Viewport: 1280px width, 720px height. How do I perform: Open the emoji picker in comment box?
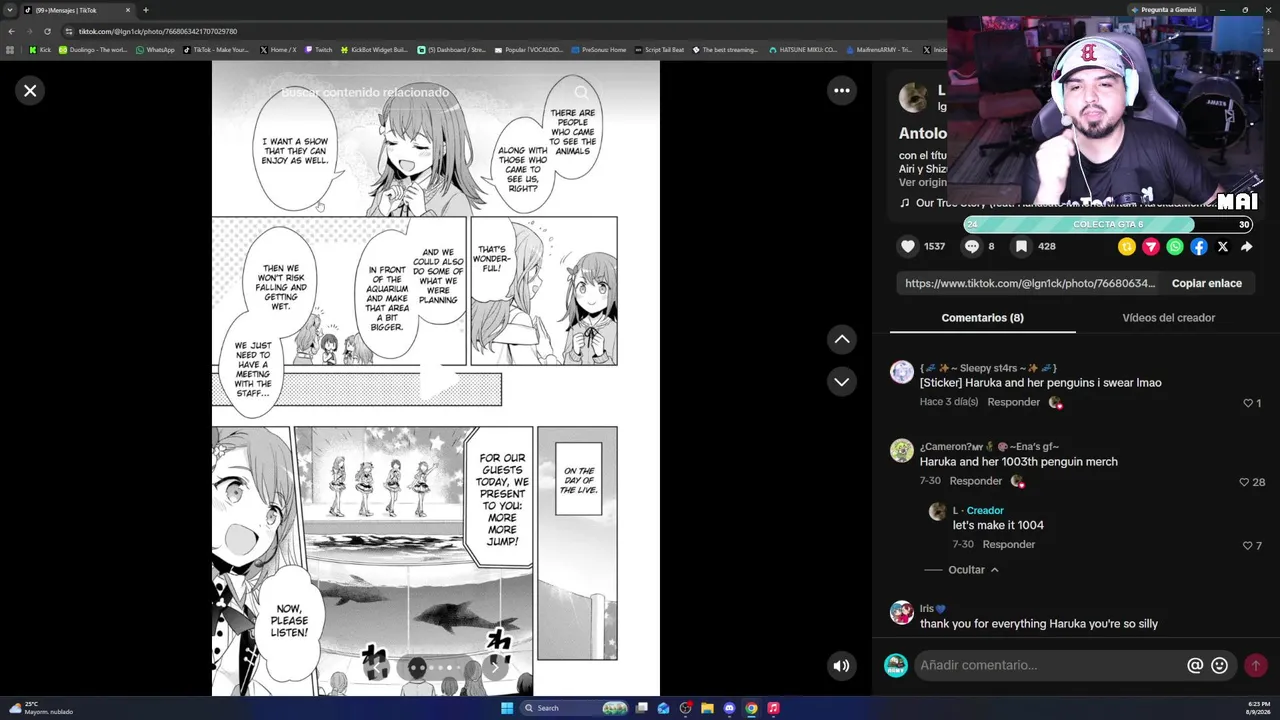[x=1219, y=665]
